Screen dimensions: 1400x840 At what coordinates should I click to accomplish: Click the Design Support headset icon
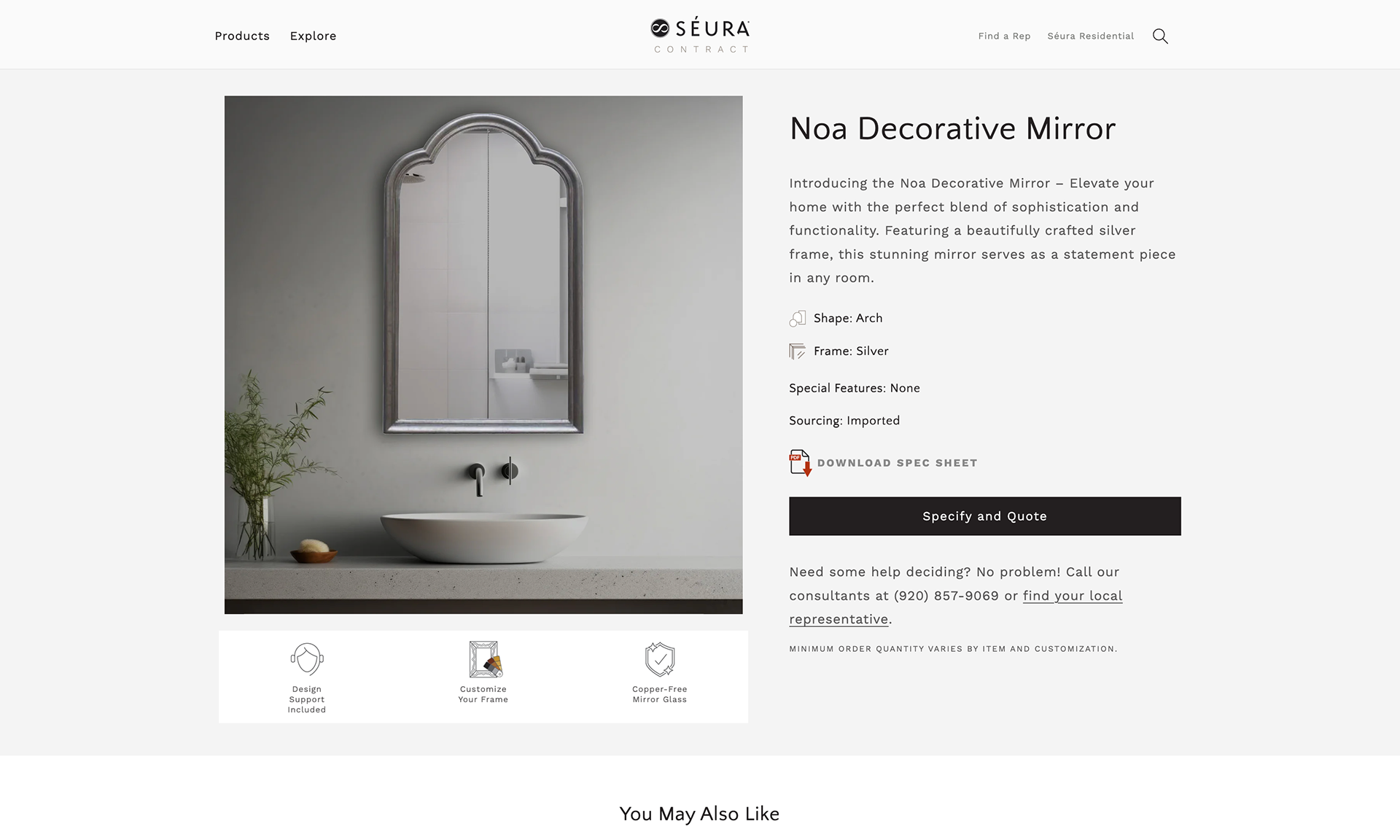coord(307,659)
